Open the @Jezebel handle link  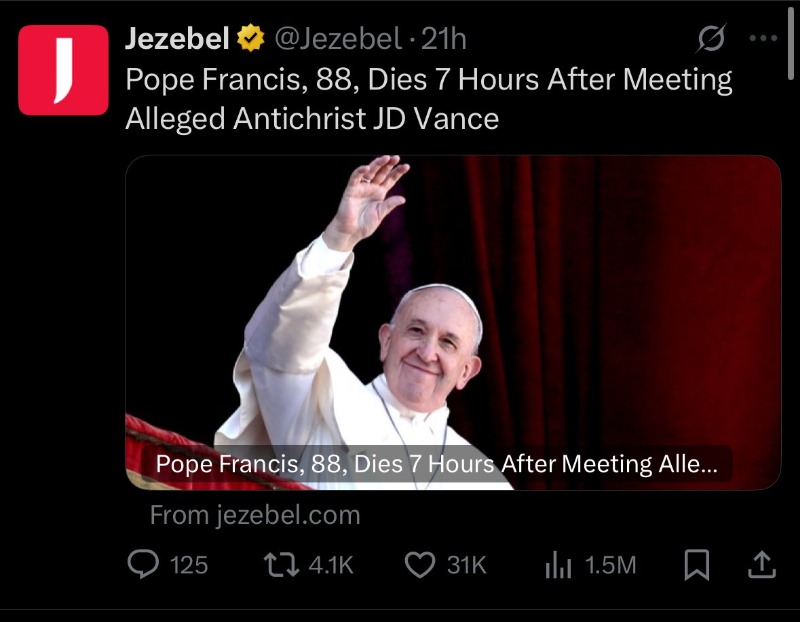[337, 40]
